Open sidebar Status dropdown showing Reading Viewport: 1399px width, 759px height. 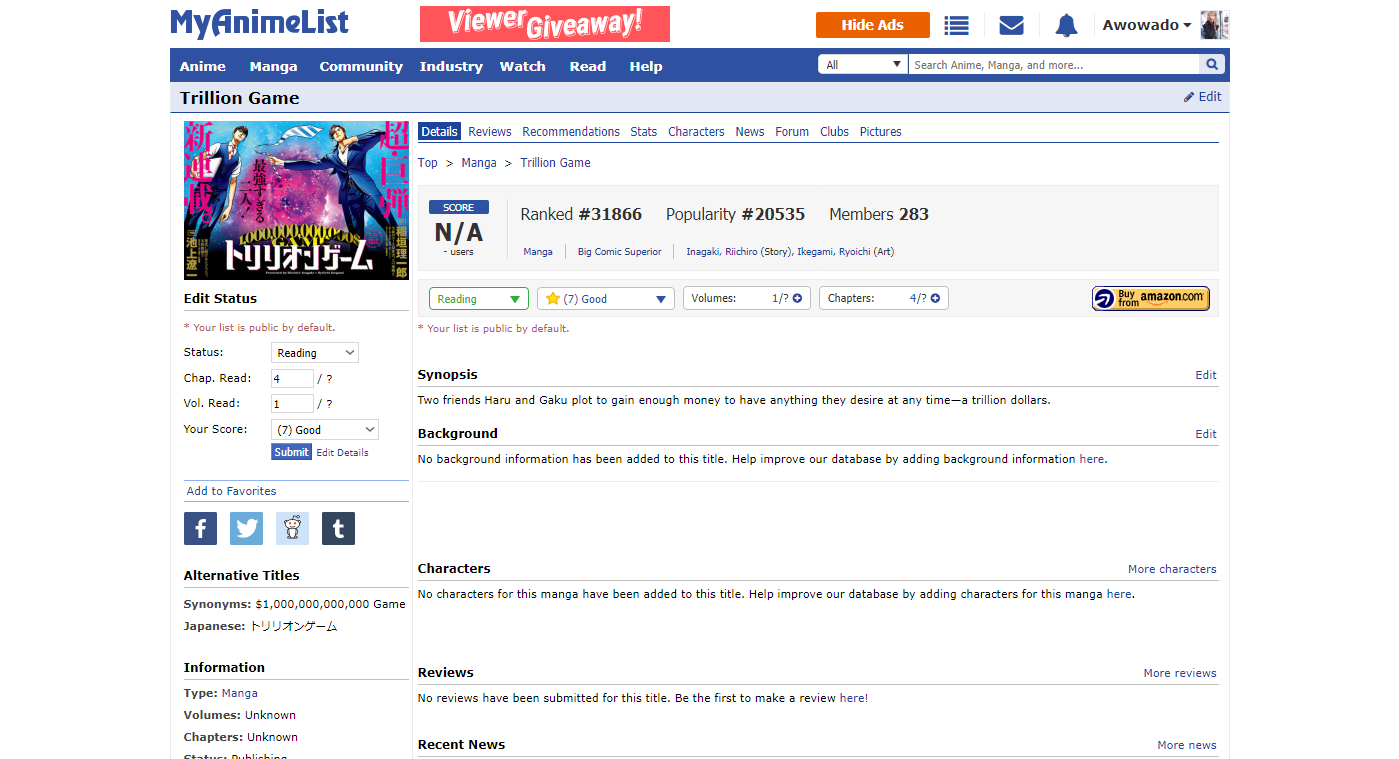coord(315,353)
